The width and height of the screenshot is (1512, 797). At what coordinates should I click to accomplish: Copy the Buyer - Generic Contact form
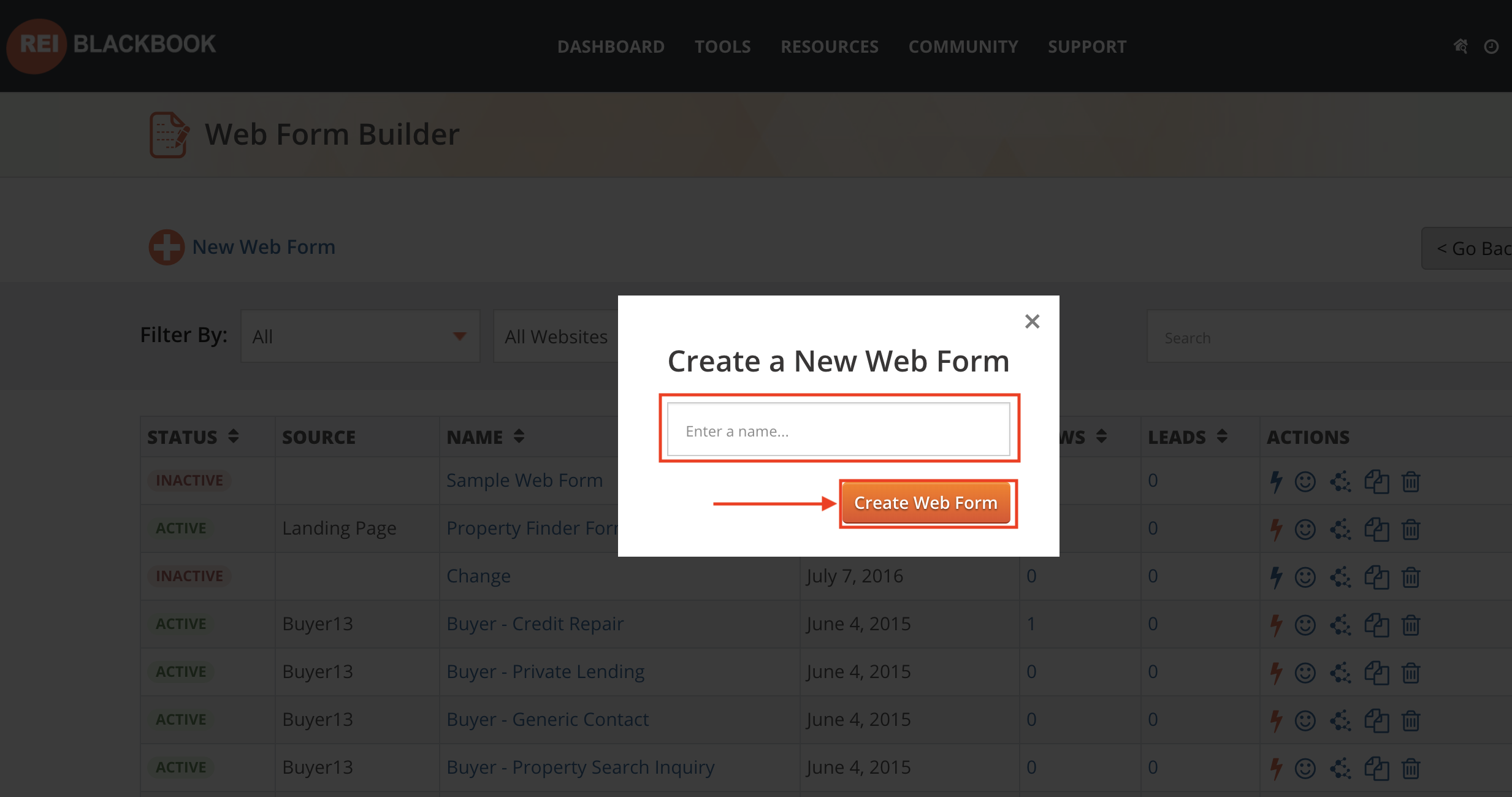point(1376,720)
